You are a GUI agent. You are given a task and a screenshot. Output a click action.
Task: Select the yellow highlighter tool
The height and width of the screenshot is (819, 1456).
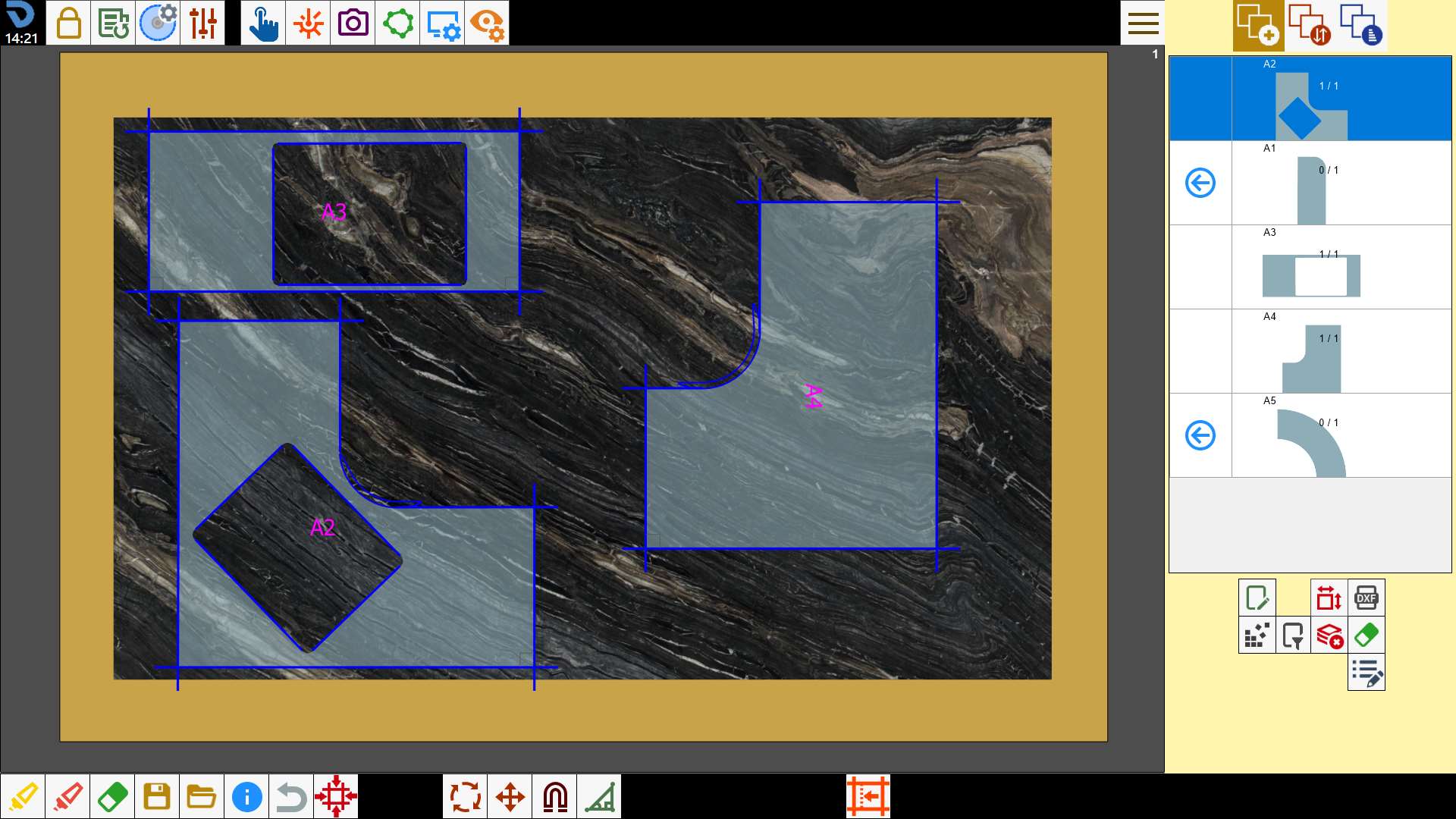pos(23,796)
